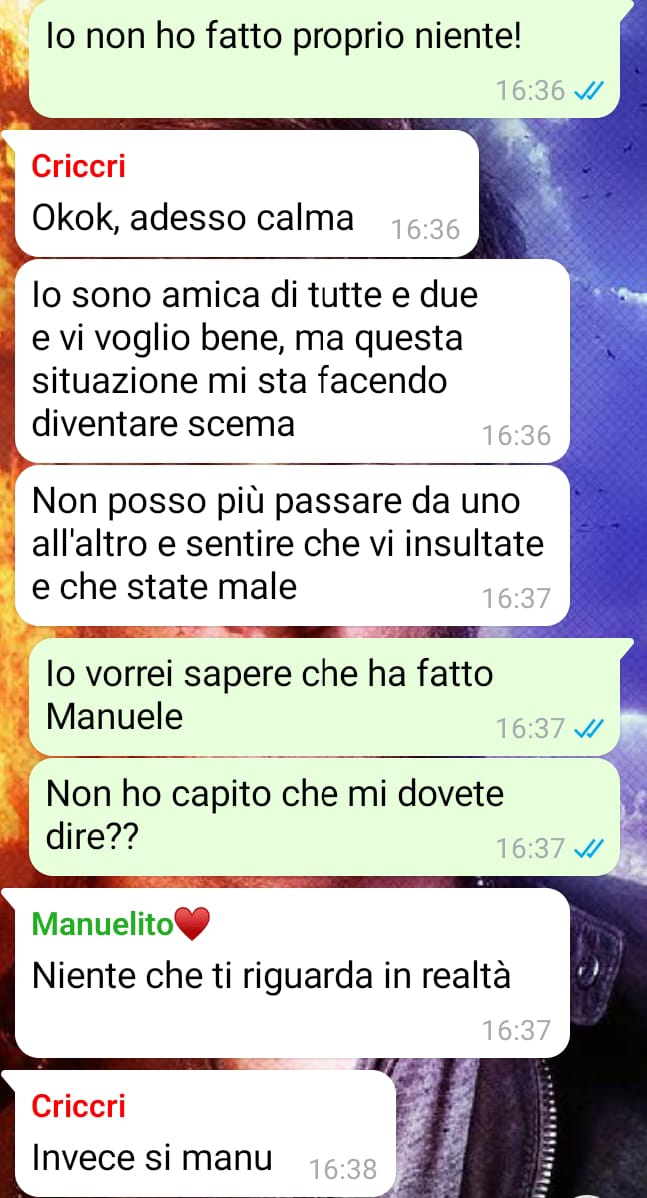Select the 'Niente che ti riguarda in realtà' message

point(292,973)
